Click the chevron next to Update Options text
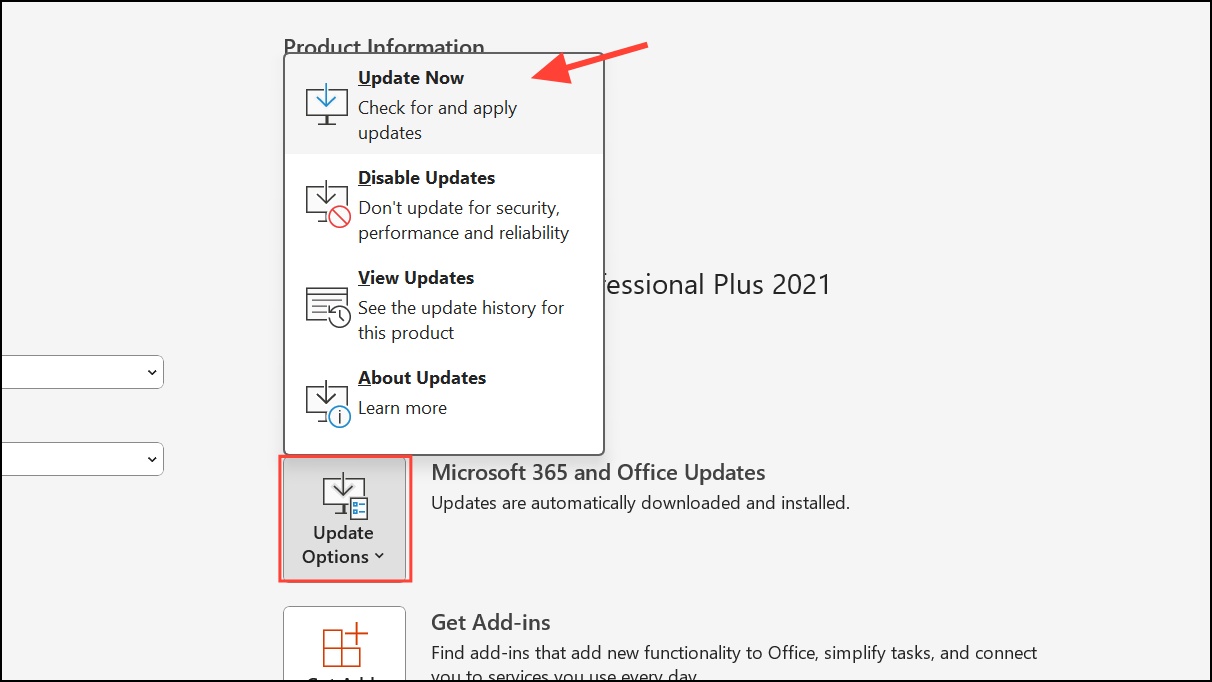 [376, 557]
